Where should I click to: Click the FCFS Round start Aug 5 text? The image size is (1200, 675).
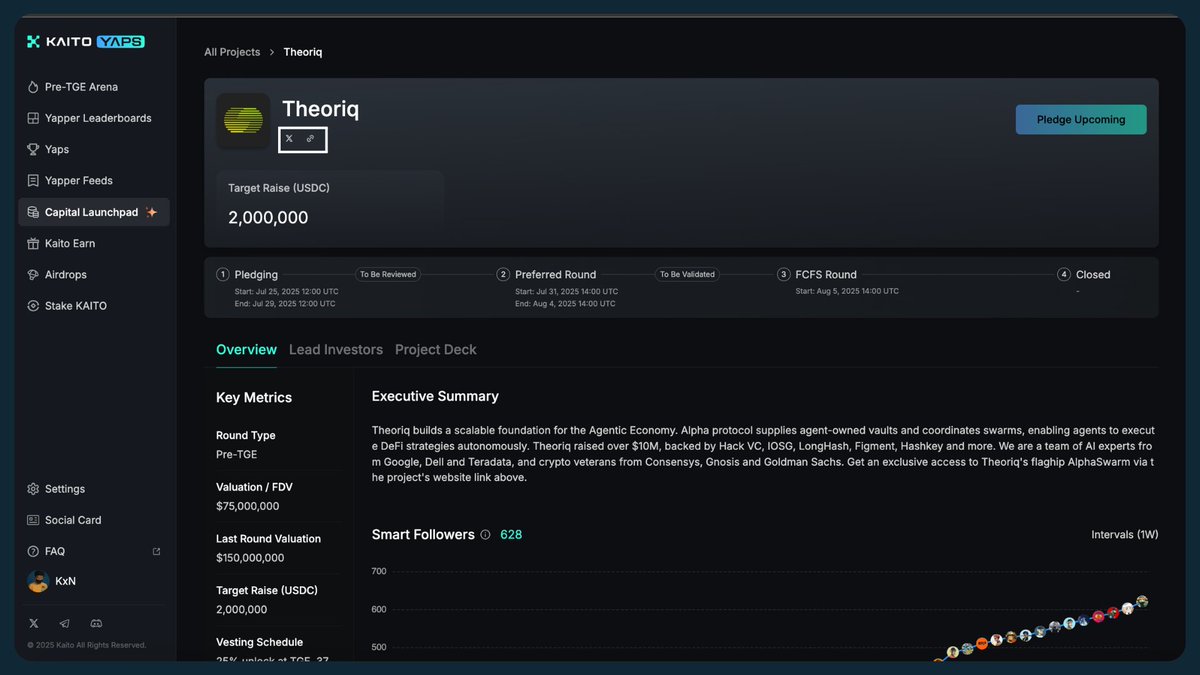point(847,291)
